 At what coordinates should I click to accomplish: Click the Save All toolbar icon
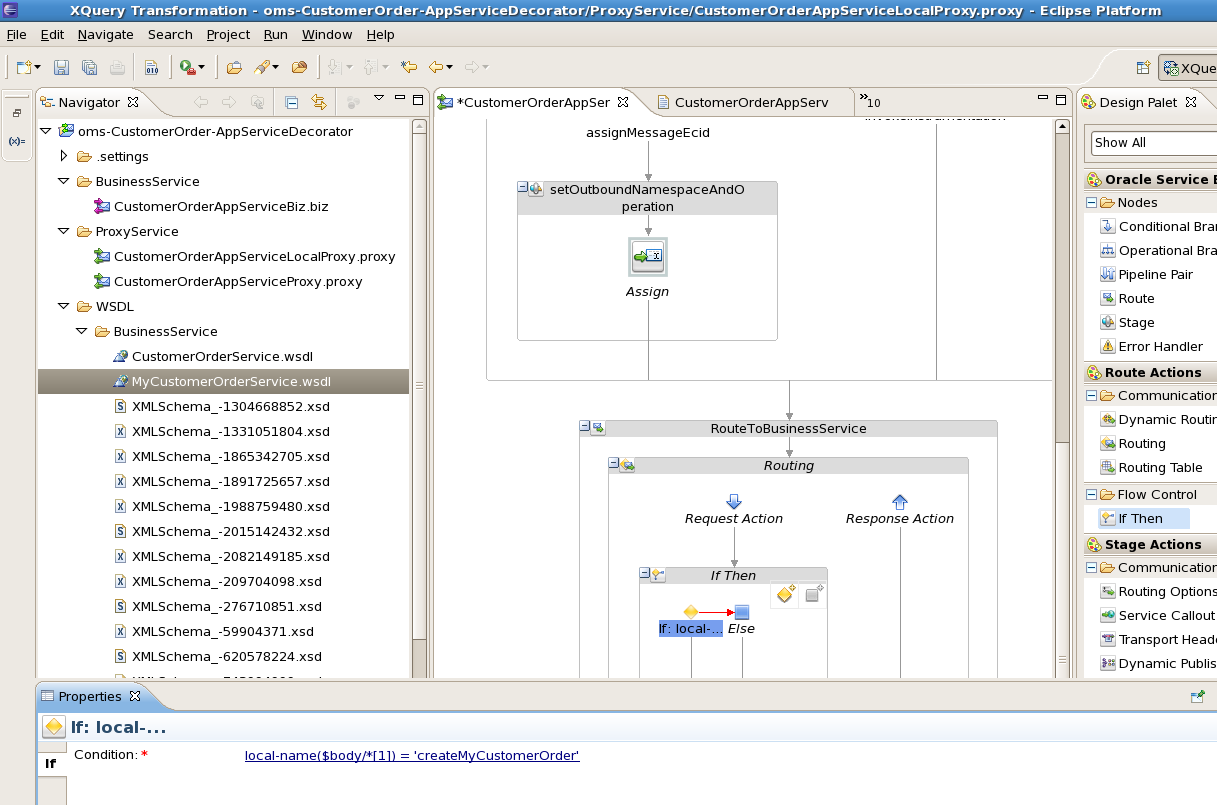pos(89,67)
